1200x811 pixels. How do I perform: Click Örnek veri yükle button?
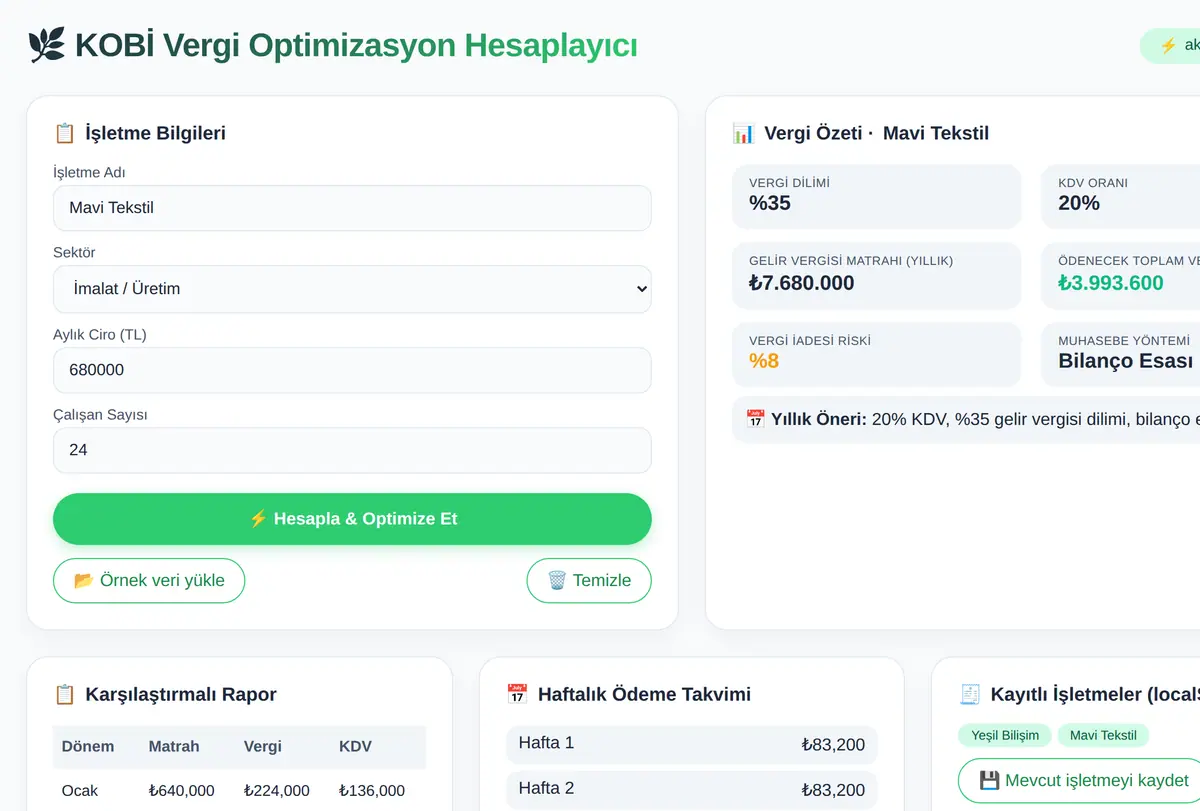[149, 581]
